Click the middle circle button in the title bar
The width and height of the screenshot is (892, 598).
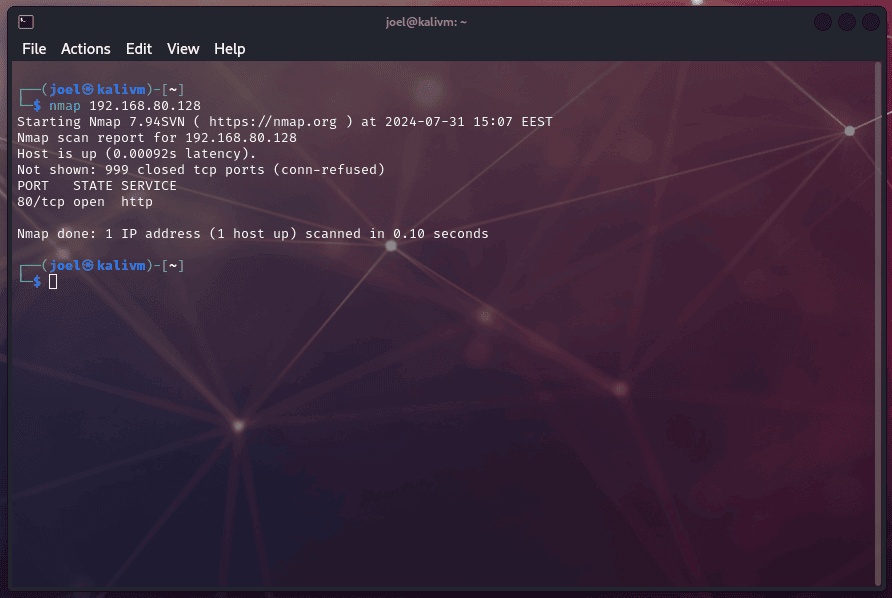point(846,20)
